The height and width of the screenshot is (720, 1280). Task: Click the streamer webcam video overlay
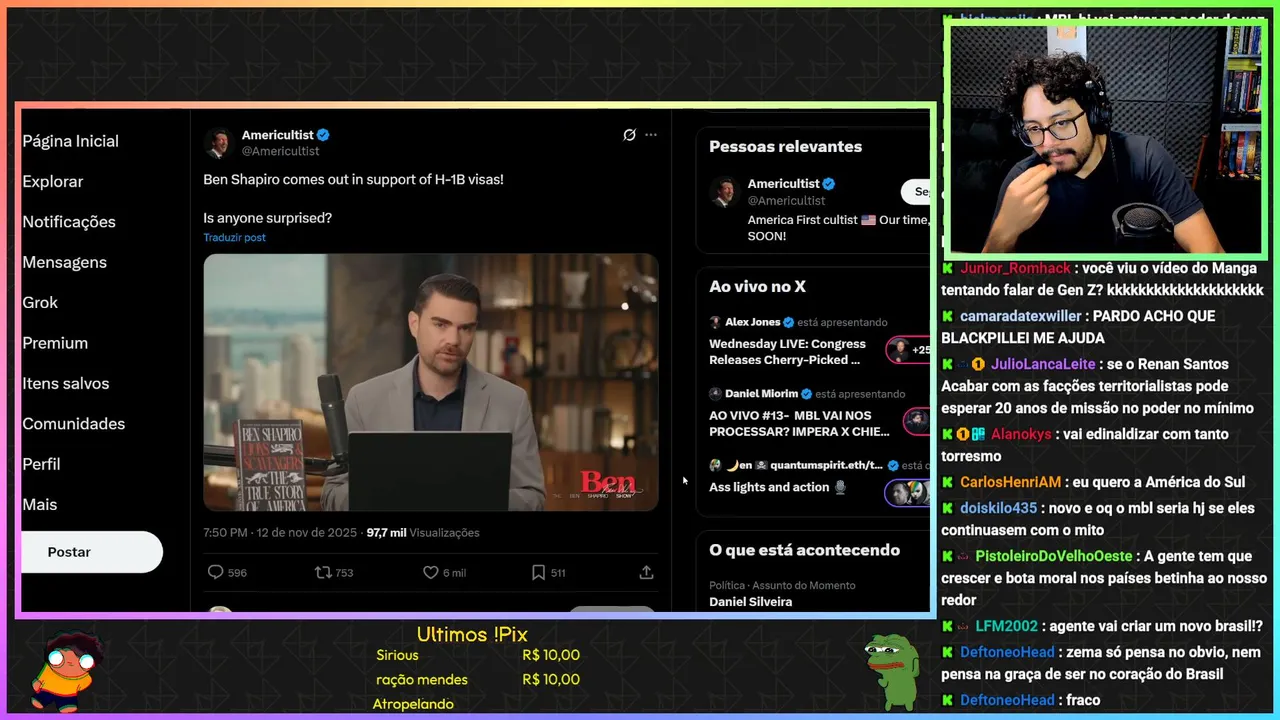coord(1106,139)
